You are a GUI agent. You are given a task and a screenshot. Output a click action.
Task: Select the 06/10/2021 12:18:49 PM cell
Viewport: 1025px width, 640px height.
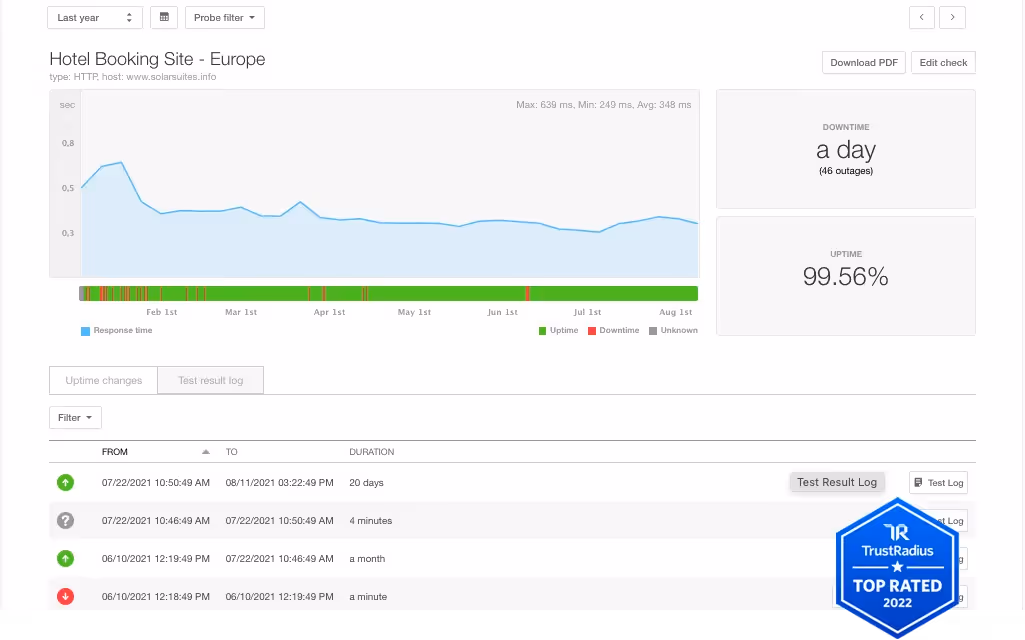(156, 597)
